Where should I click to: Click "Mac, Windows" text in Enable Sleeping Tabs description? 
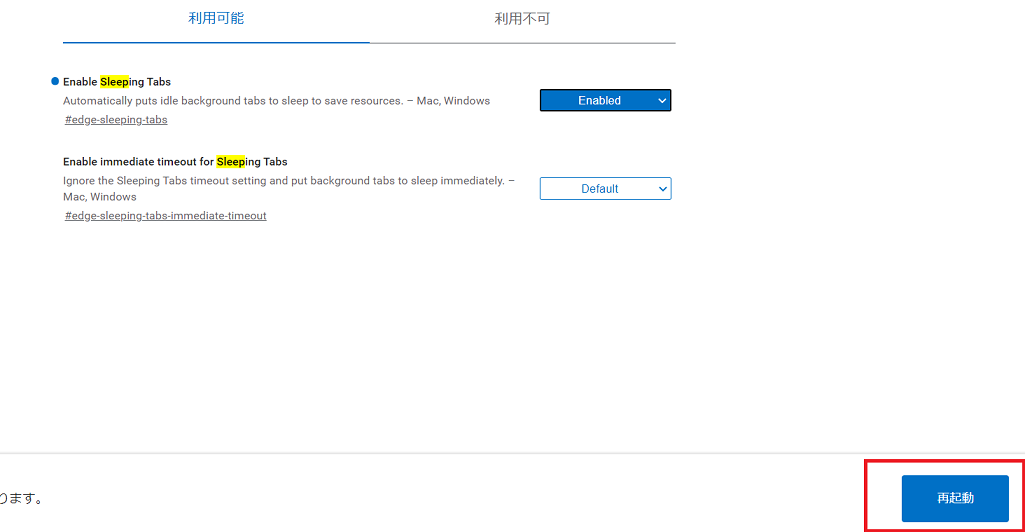pos(454,101)
